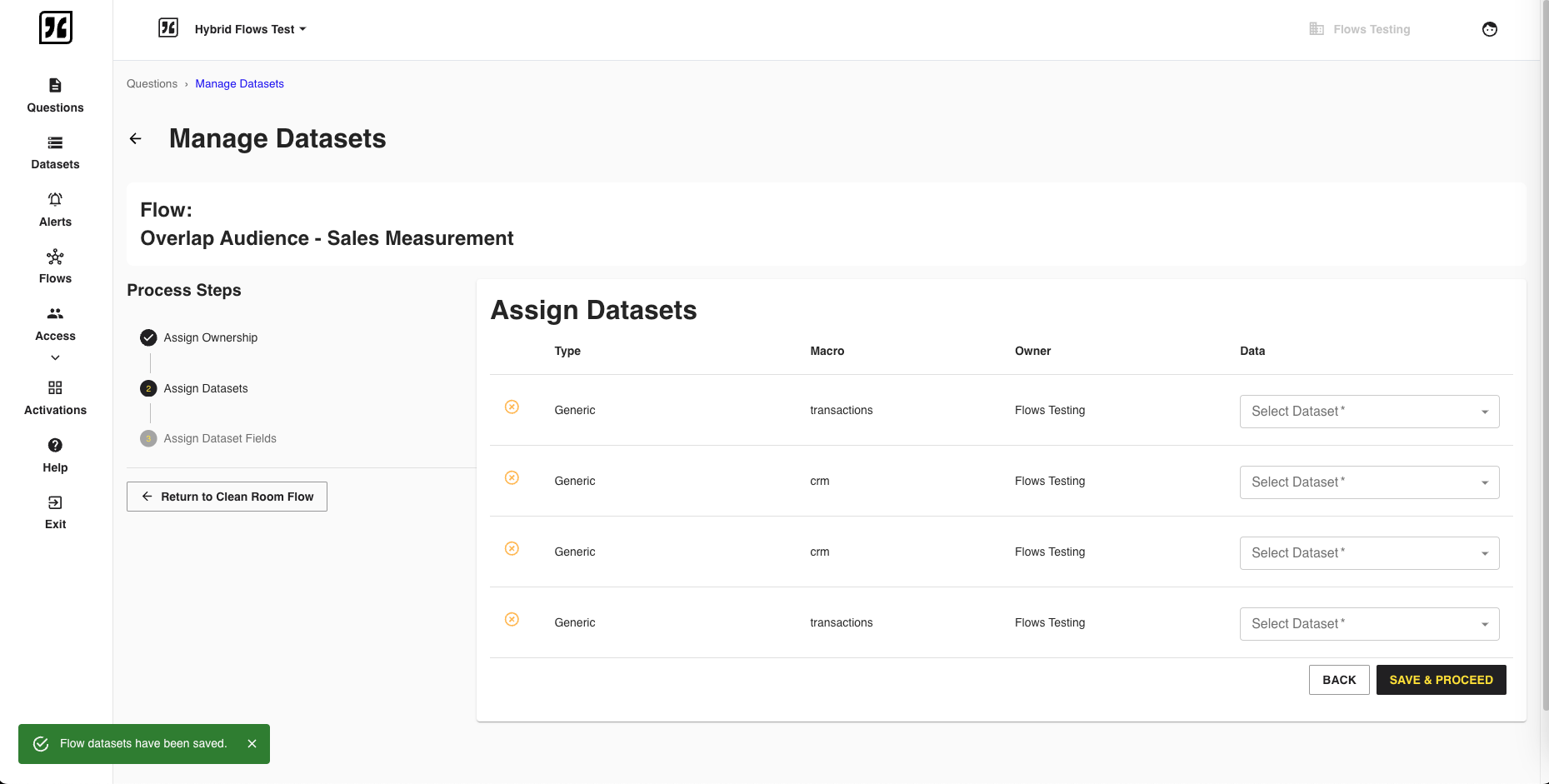This screenshot has height=784, width=1549.
Task: Open the Access people icon
Action: coord(55,313)
